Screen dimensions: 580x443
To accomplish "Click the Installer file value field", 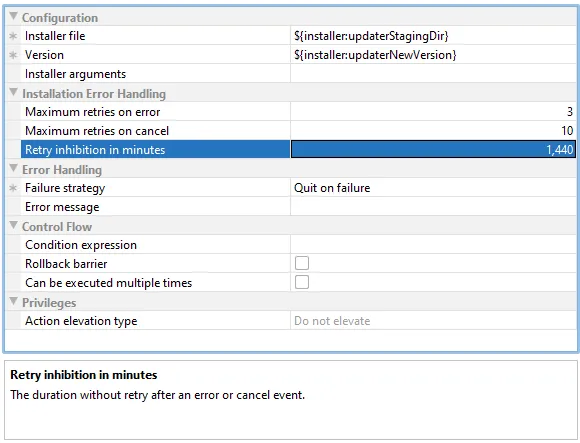I will 433,36.
